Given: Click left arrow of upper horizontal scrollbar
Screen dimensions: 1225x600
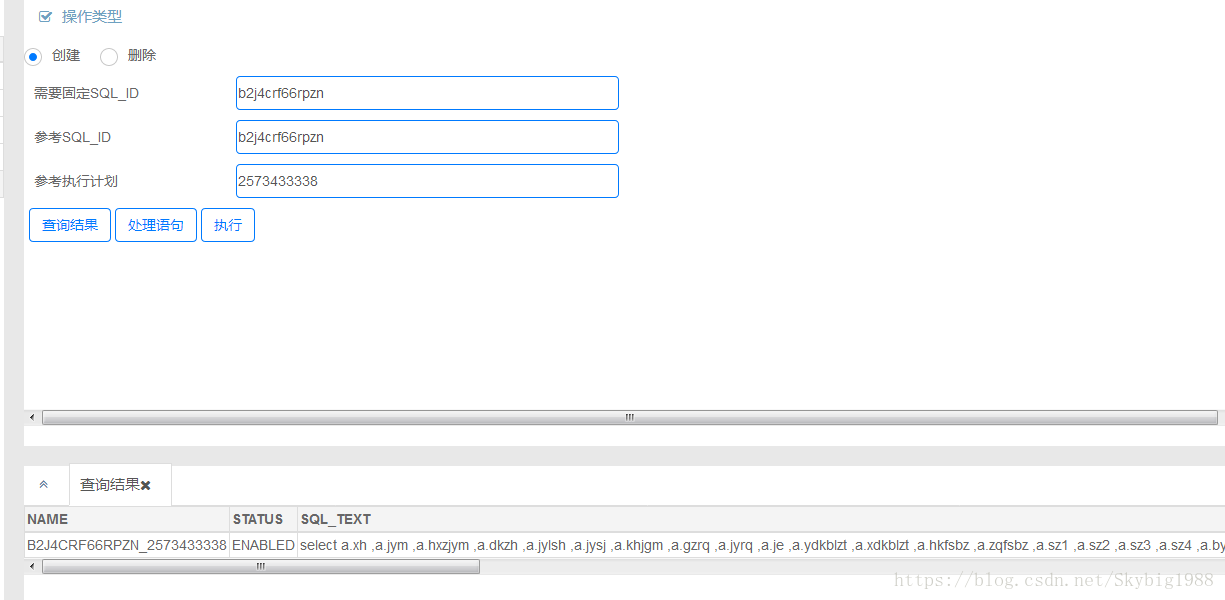Looking at the screenshot, I should pos(32,417).
